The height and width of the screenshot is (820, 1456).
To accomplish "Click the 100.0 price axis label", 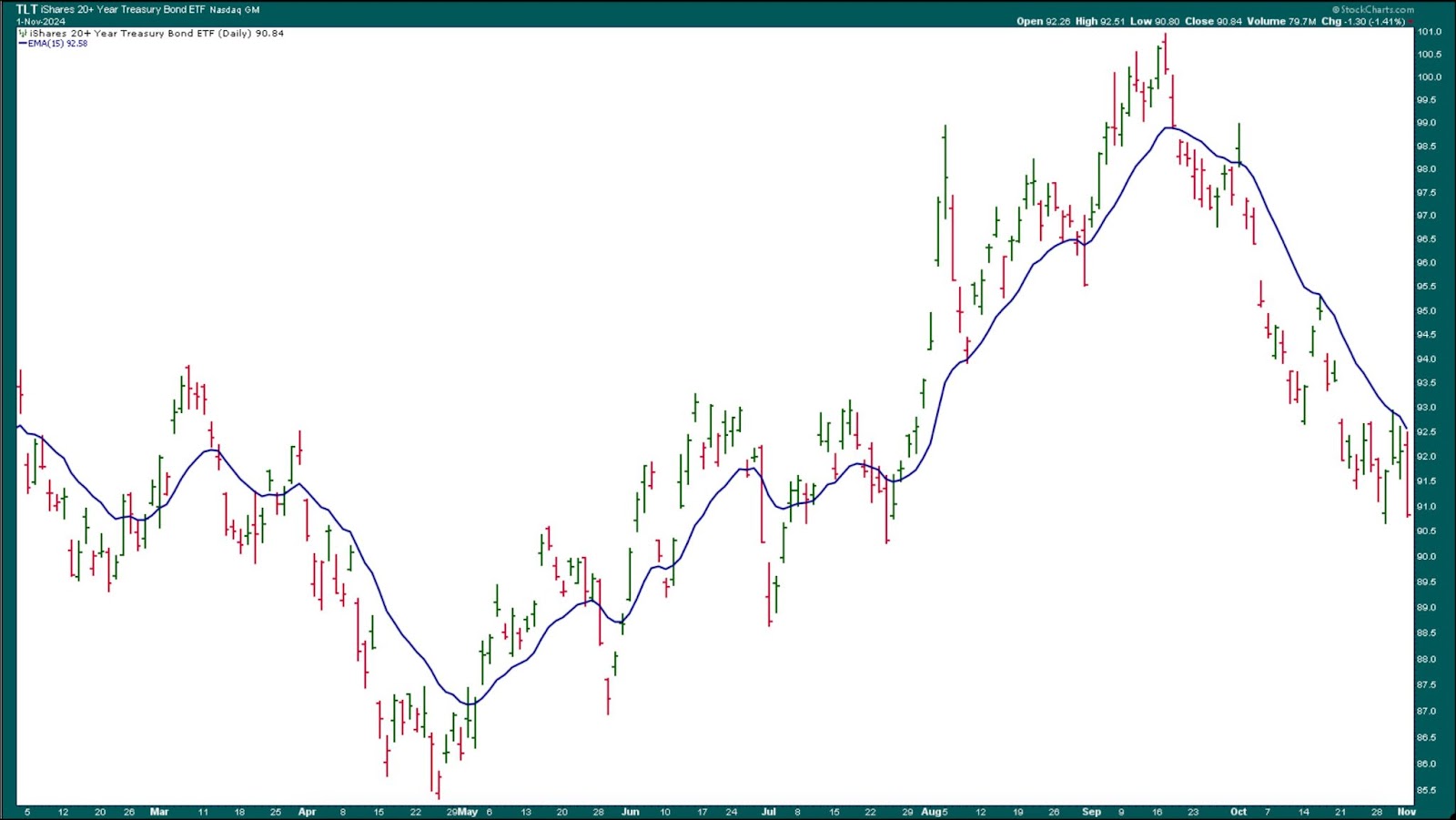I will coord(1429,76).
